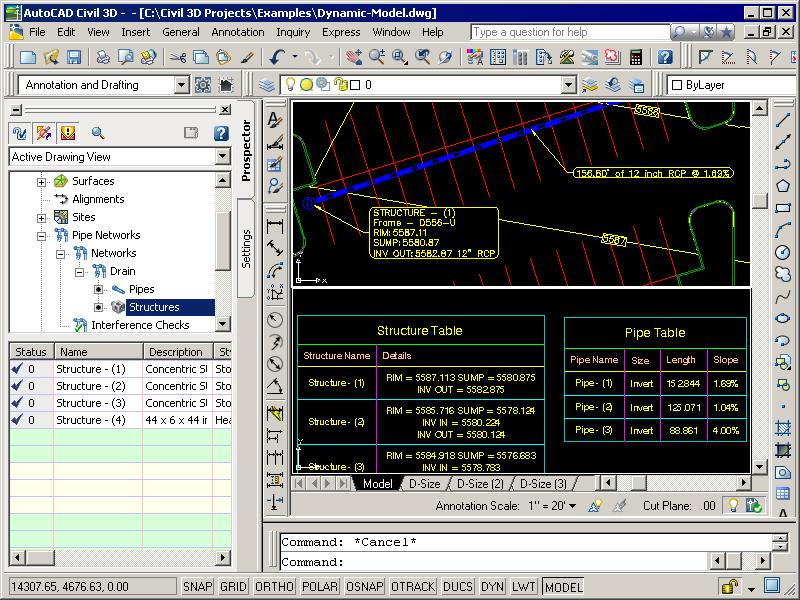Image resolution: width=800 pixels, height=600 pixels.
Task: Select the linear dimension tool
Action: pos(275,225)
